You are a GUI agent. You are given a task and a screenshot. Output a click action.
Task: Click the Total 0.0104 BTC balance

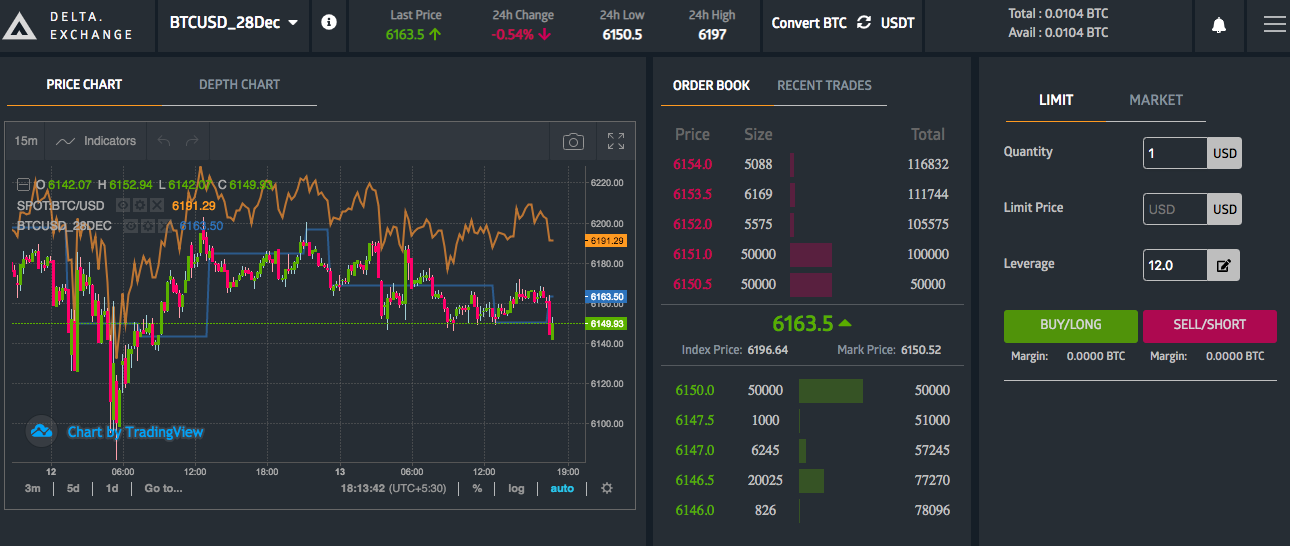click(1058, 15)
